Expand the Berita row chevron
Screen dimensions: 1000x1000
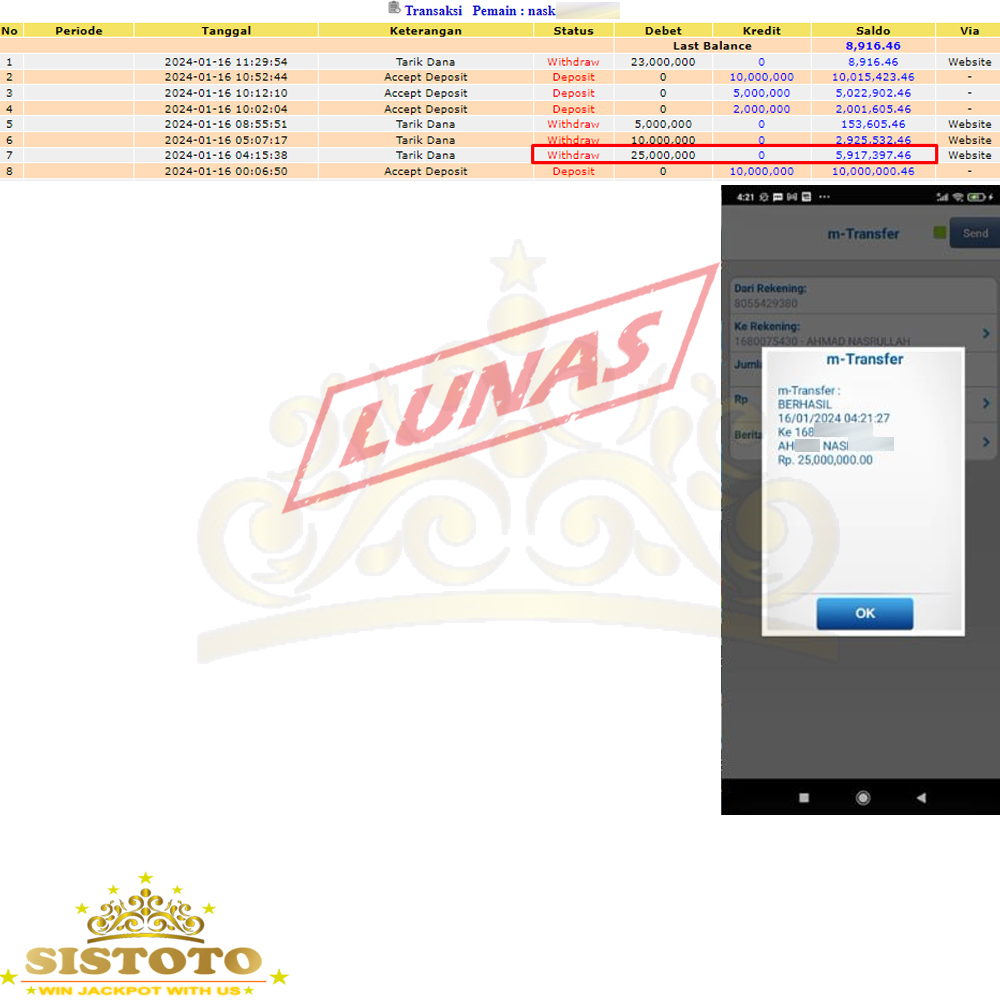[x=985, y=441]
